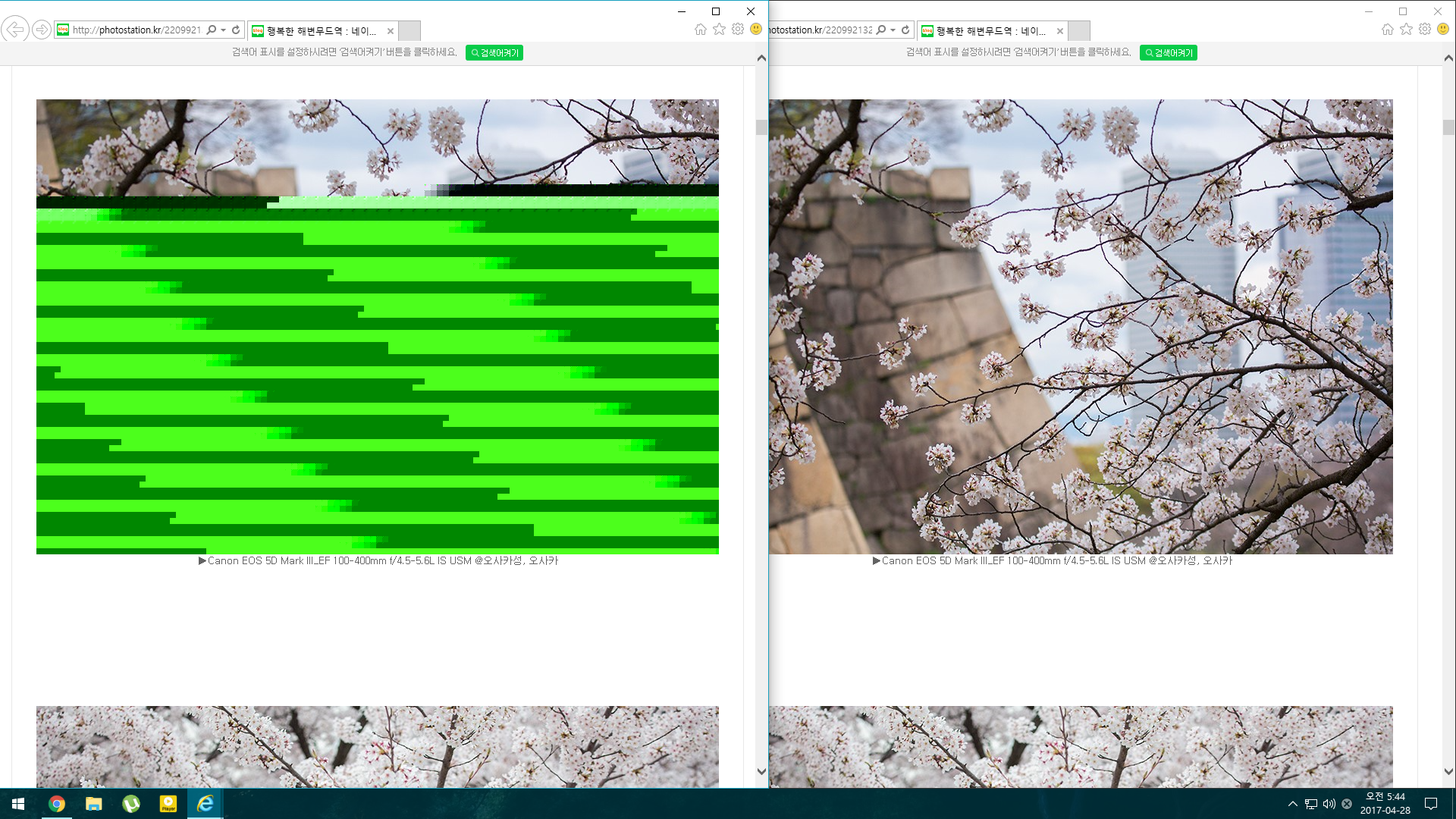Click the smiley feedback icon in the right window
The width and height of the screenshot is (1456, 819).
pos(1443,29)
